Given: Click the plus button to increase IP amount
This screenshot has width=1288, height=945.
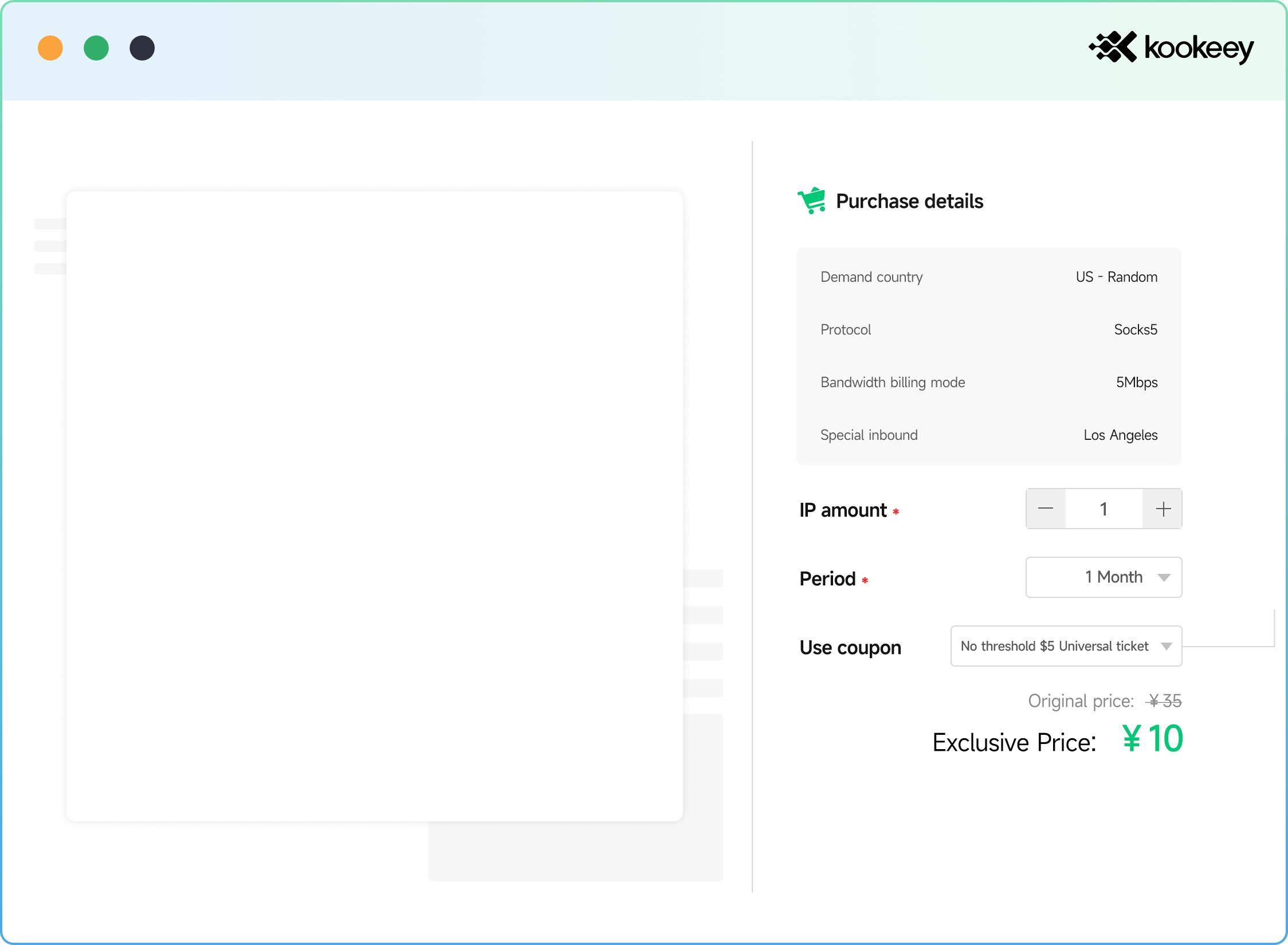Looking at the screenshot, I should click(x=1162, y=509).
